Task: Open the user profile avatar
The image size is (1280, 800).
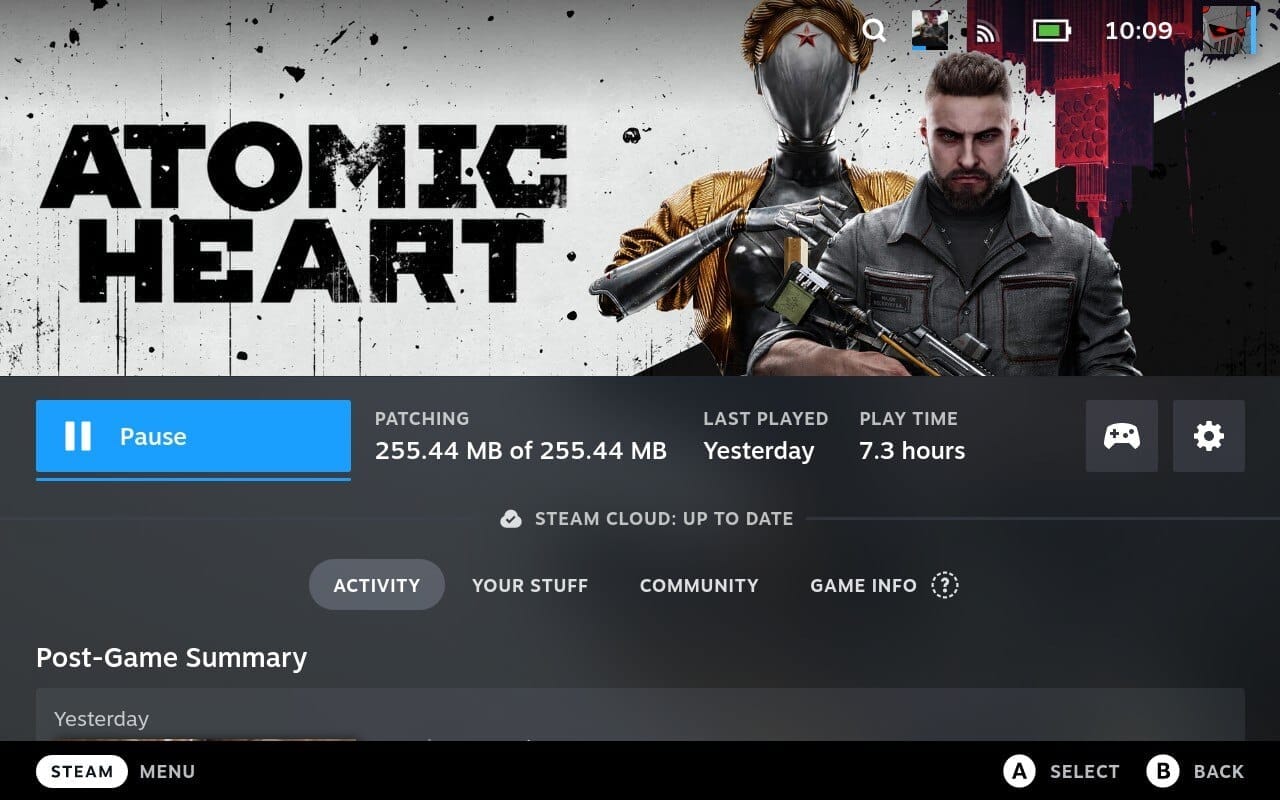Action: (x=1228, y=29)
